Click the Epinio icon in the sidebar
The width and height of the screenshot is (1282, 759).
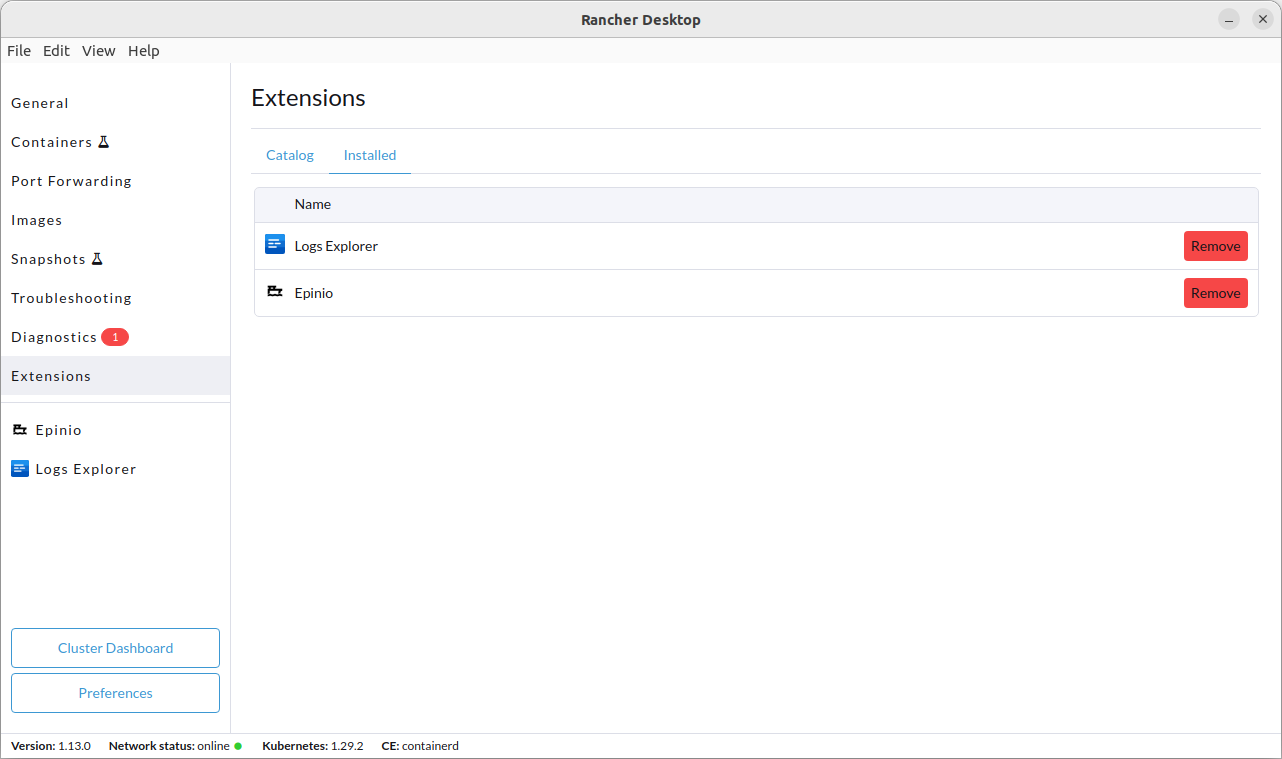[x=19, y=429]
